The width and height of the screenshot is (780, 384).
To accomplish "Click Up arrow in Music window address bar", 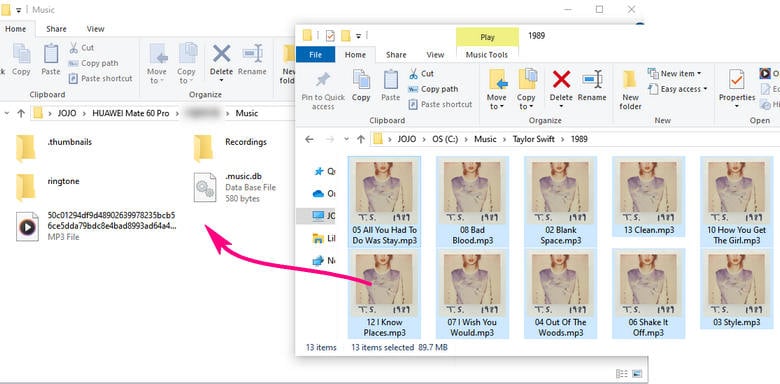I will tap(21, 113).
